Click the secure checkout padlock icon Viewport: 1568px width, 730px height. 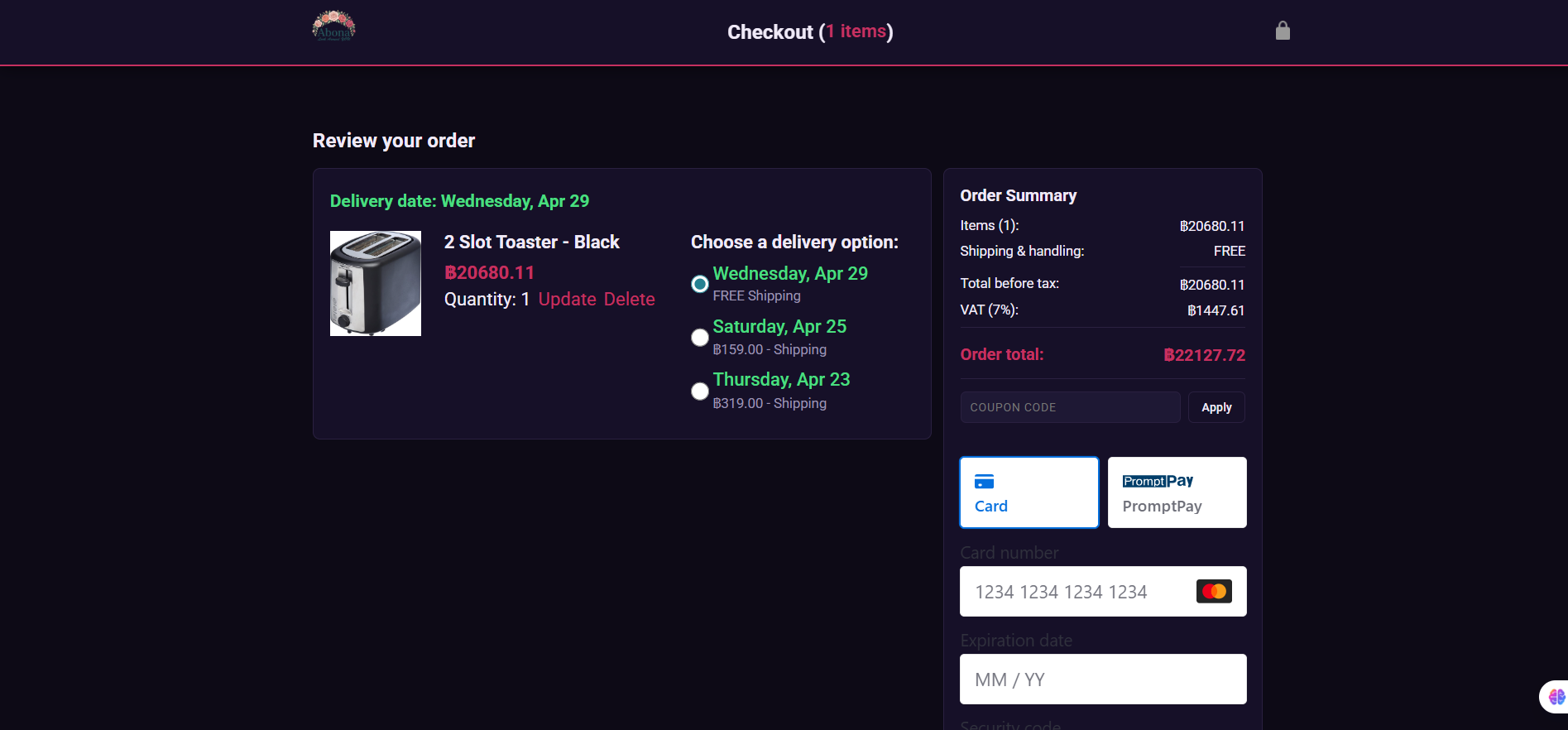1283,31
